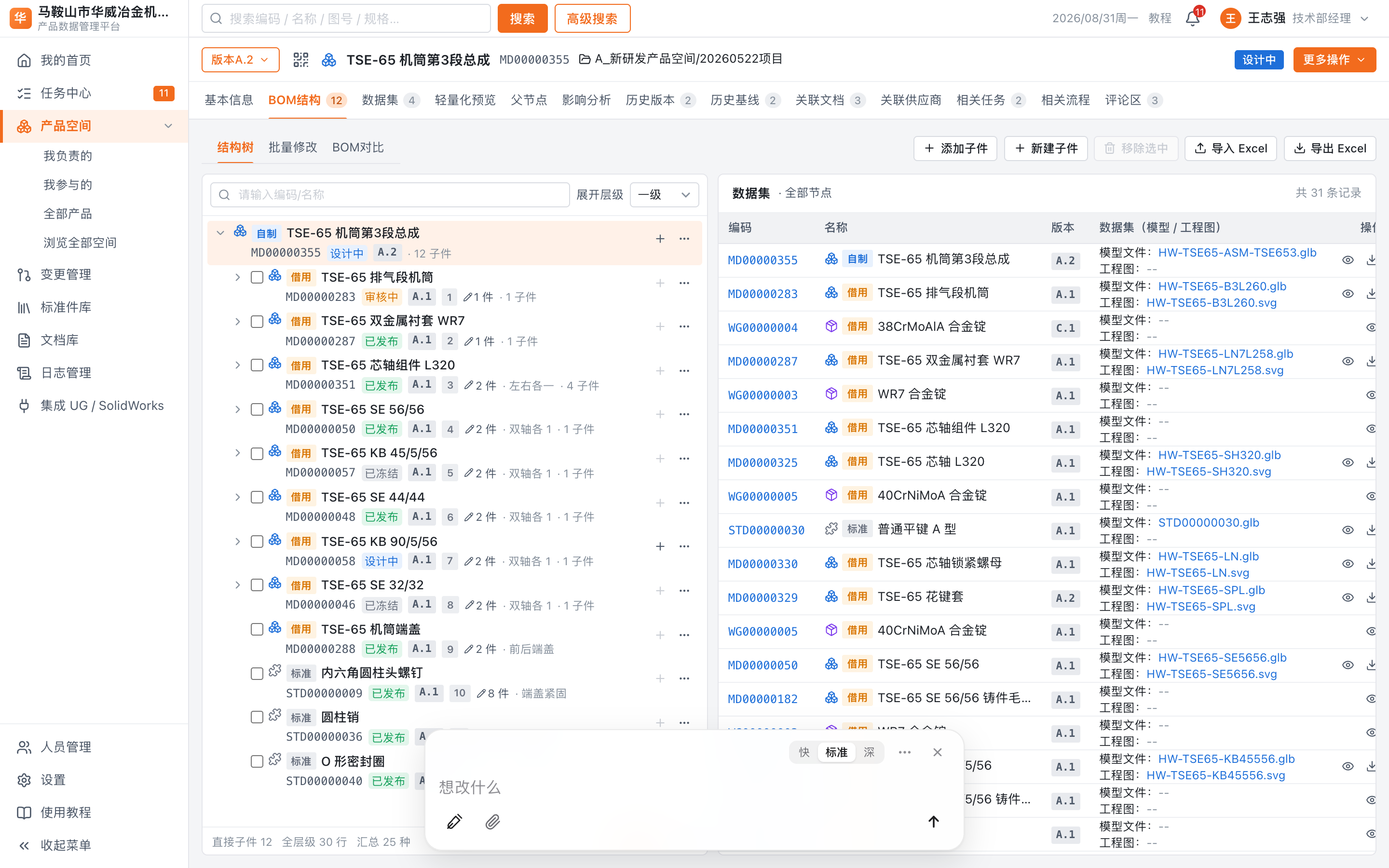Viewport: 1389px width, 868px height.
Task: Collapse the TSE-65 机筒第3段总成 root node
Action: point(220,233)
